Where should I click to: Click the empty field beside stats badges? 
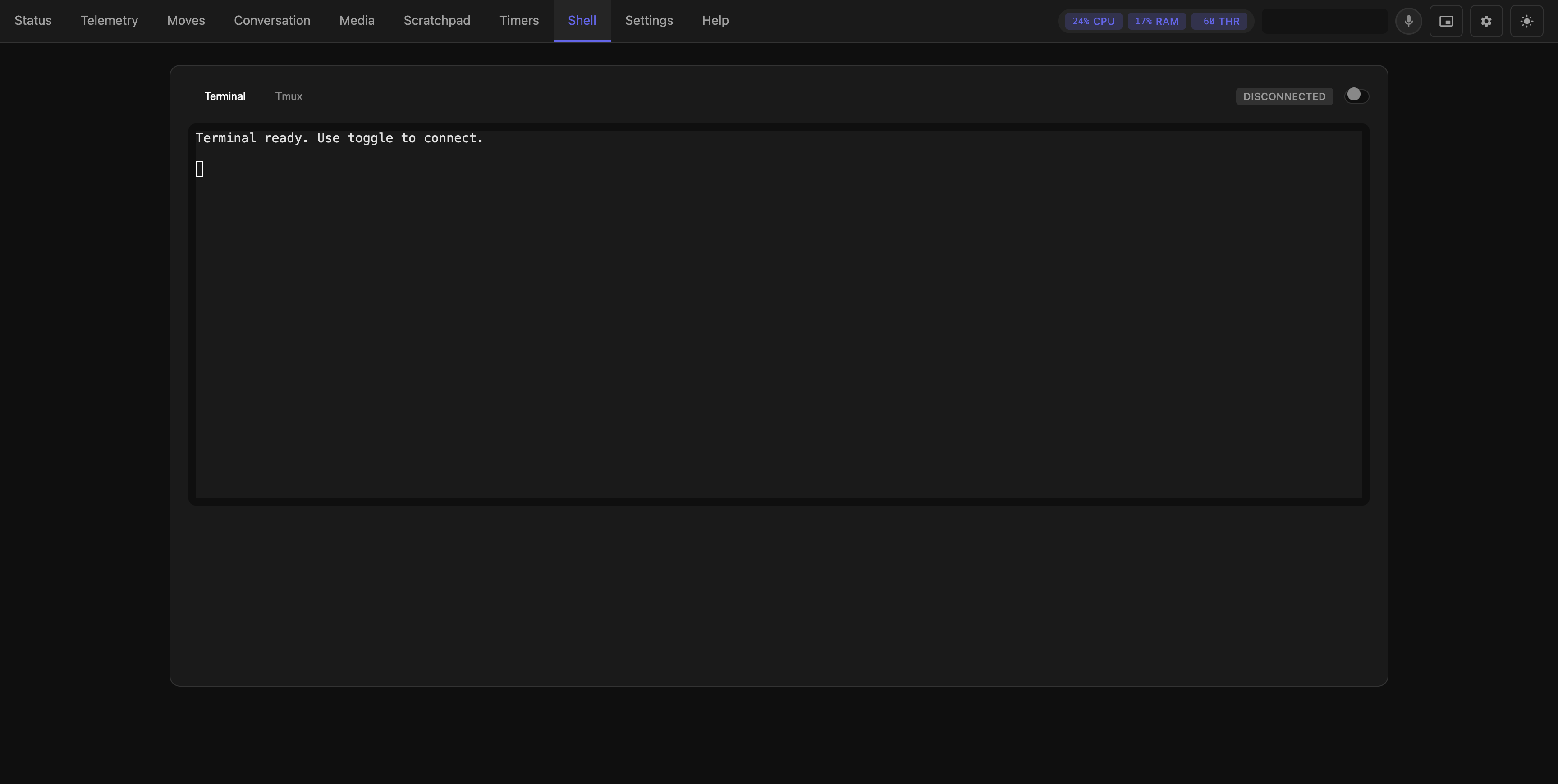tap(1324, 21)
